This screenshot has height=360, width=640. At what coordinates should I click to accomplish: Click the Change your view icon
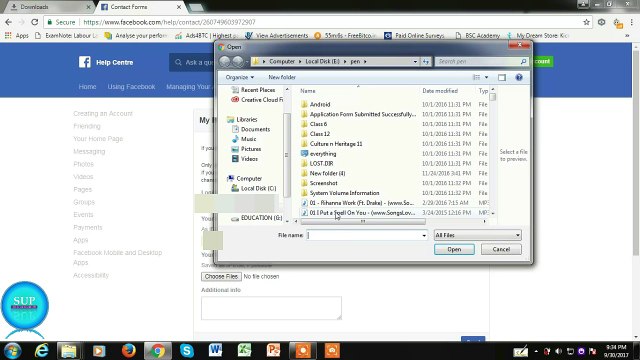click(476, 77)
